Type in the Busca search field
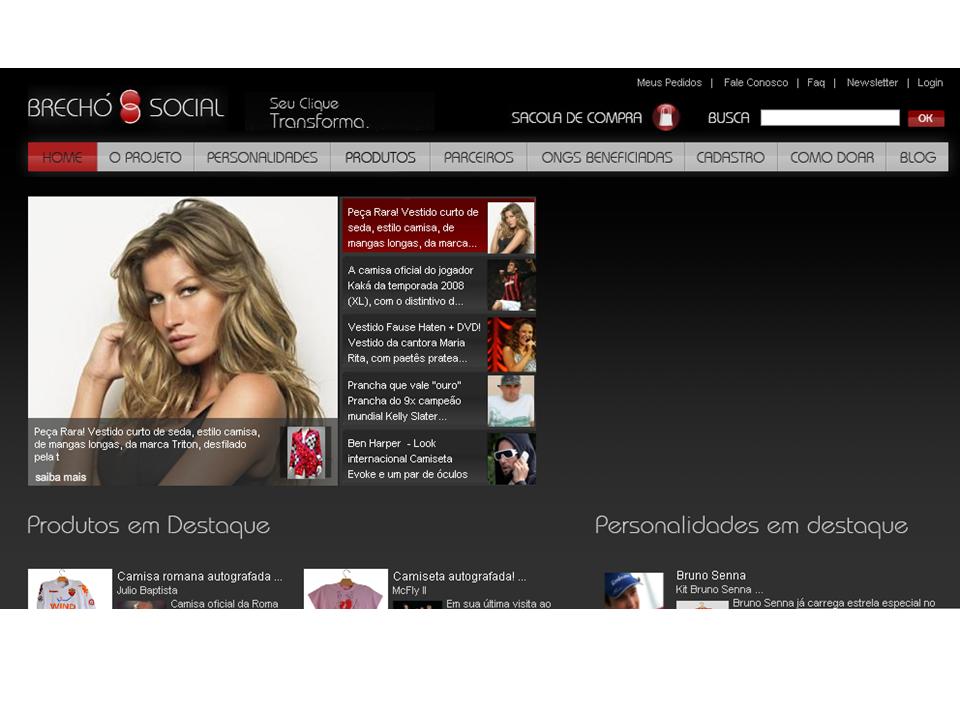This screenshot has width=960, height=720. pos(829,118)
